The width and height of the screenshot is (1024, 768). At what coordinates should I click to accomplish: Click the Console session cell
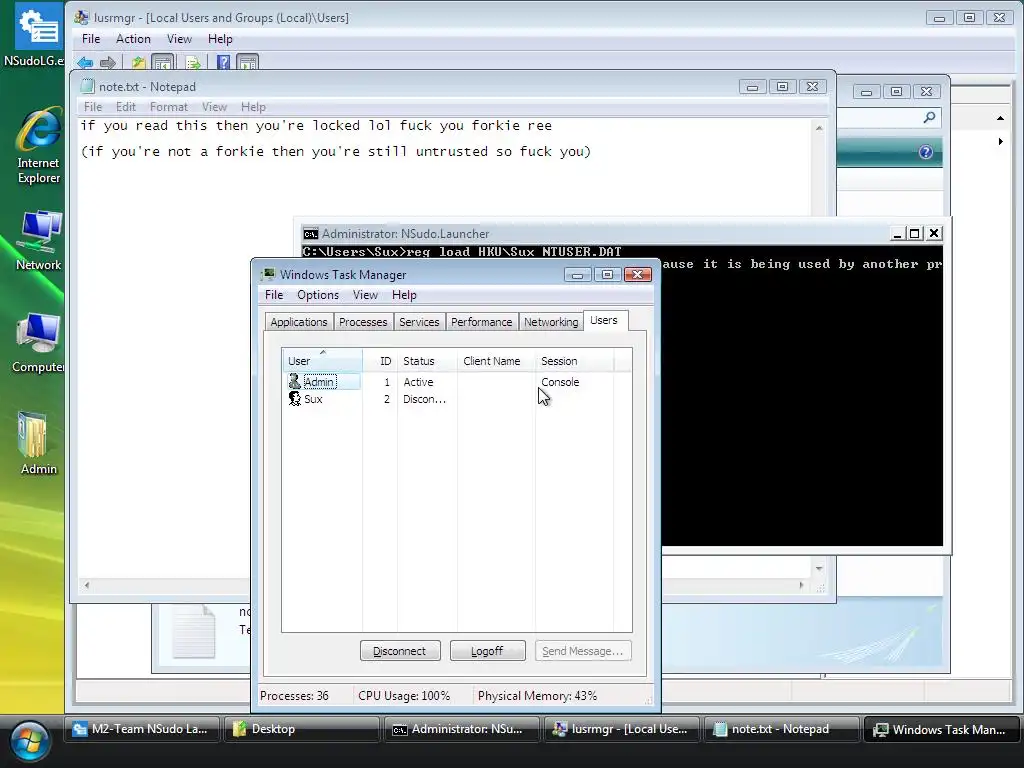pyautogui.click(x=560, y=382)
